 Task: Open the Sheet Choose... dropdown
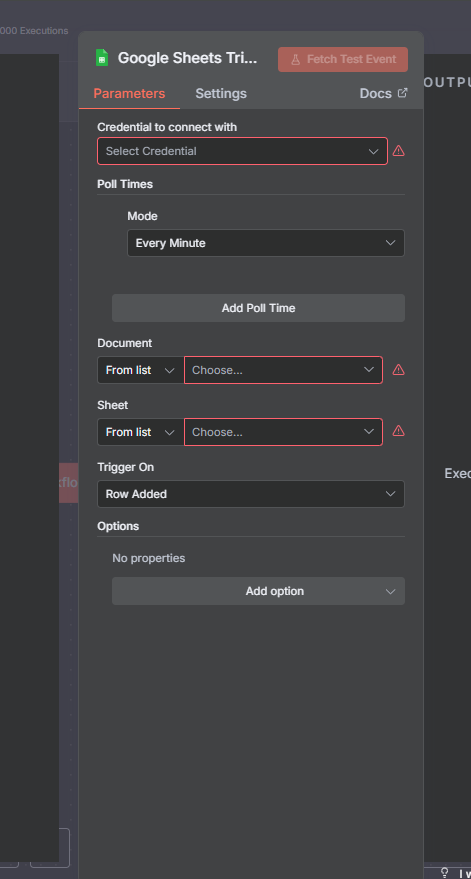[283, 432]
